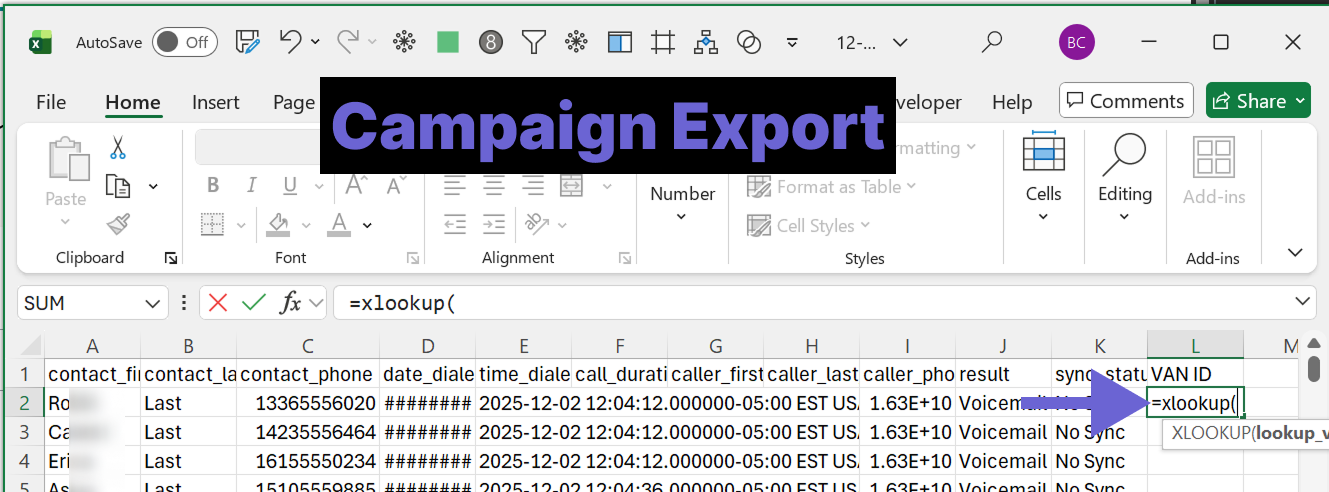Apply Underline formatting
1329x492 pixels.
click(x=290, y=186)
